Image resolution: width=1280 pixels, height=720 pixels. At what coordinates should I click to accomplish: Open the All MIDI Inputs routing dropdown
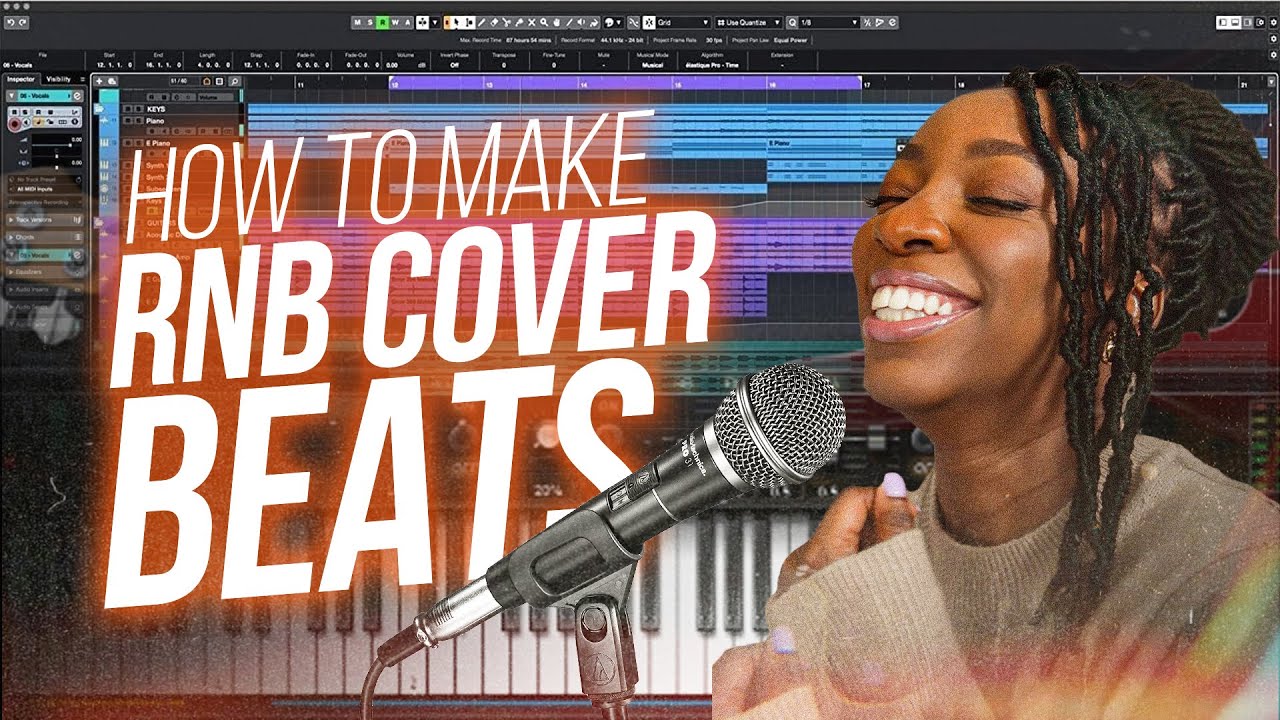pos(44,189)
